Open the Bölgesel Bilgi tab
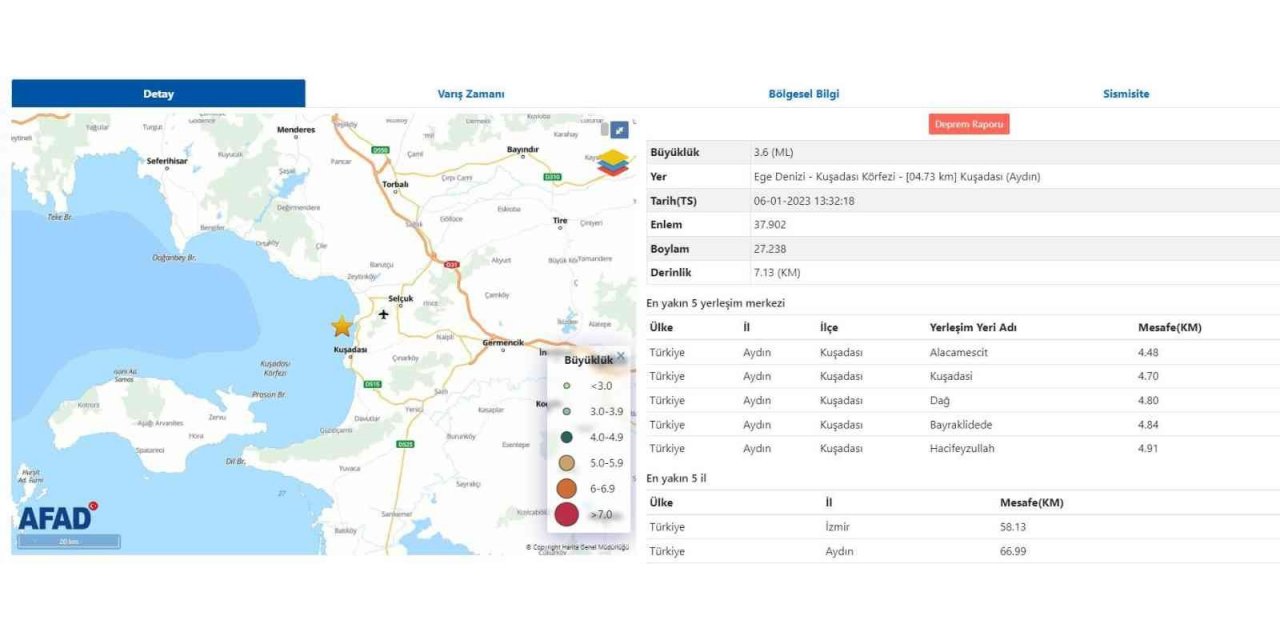 point(803,94)
